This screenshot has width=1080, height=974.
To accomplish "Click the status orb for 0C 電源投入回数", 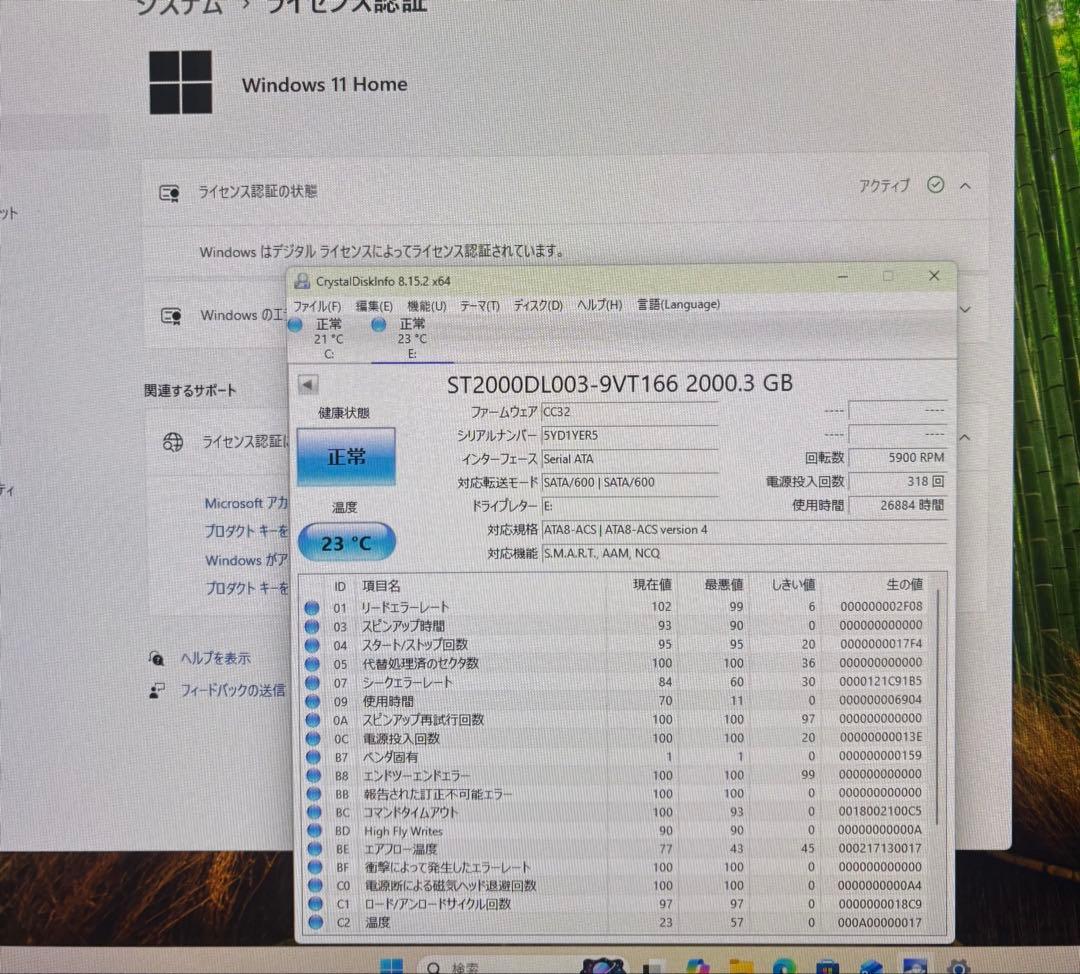I will [x=313, y=738].
